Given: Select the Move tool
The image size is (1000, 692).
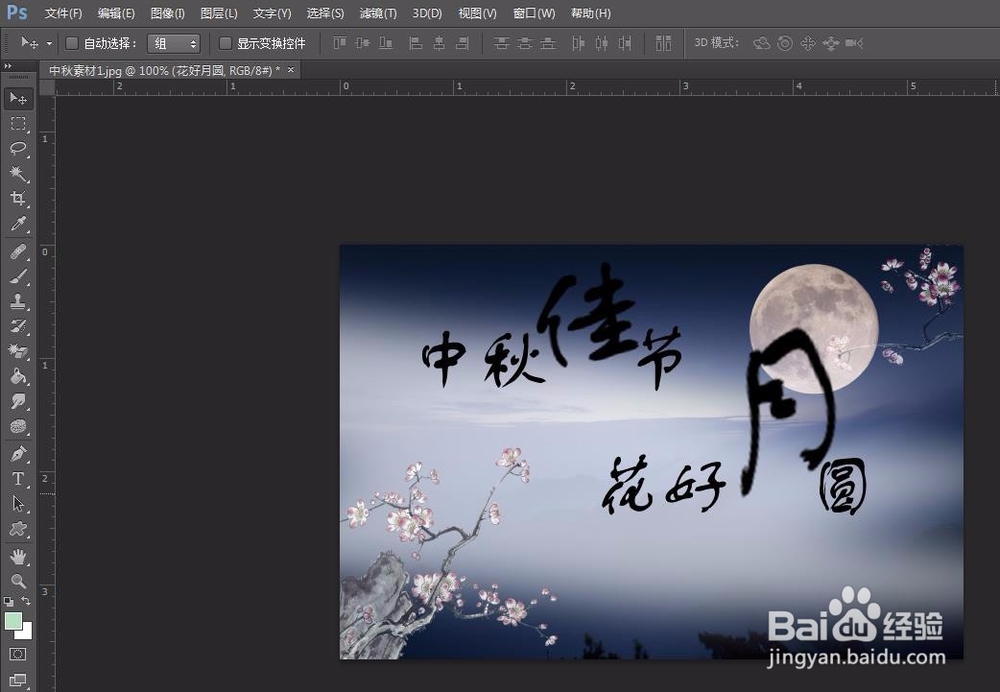Looking at the screenshot, I should (18, 98).
